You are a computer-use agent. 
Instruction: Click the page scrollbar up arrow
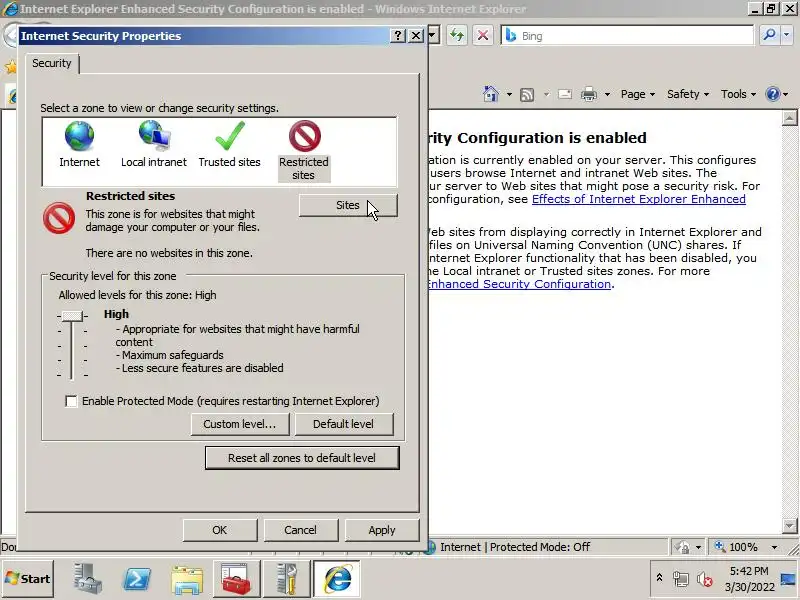pyautogui.click(x=789, y=118)
